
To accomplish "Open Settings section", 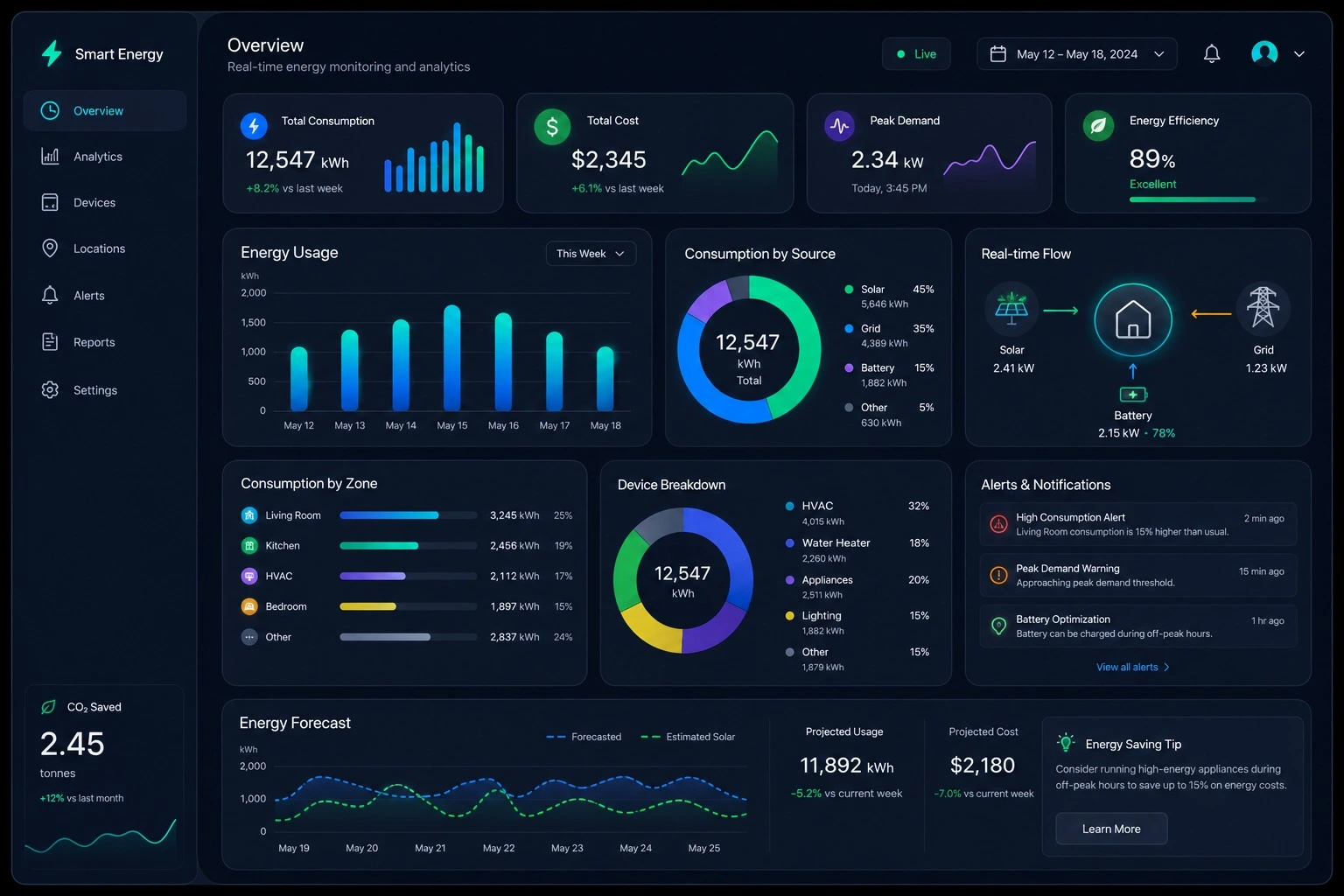I will pyautogui.click(x=105, y=389).
